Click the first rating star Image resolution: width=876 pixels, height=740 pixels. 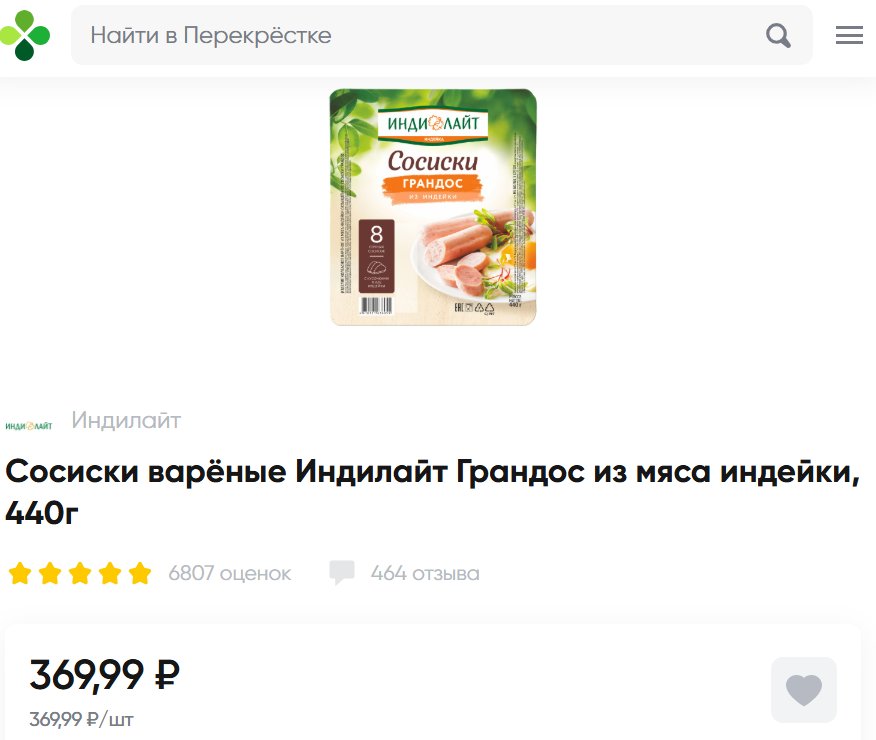20,573
